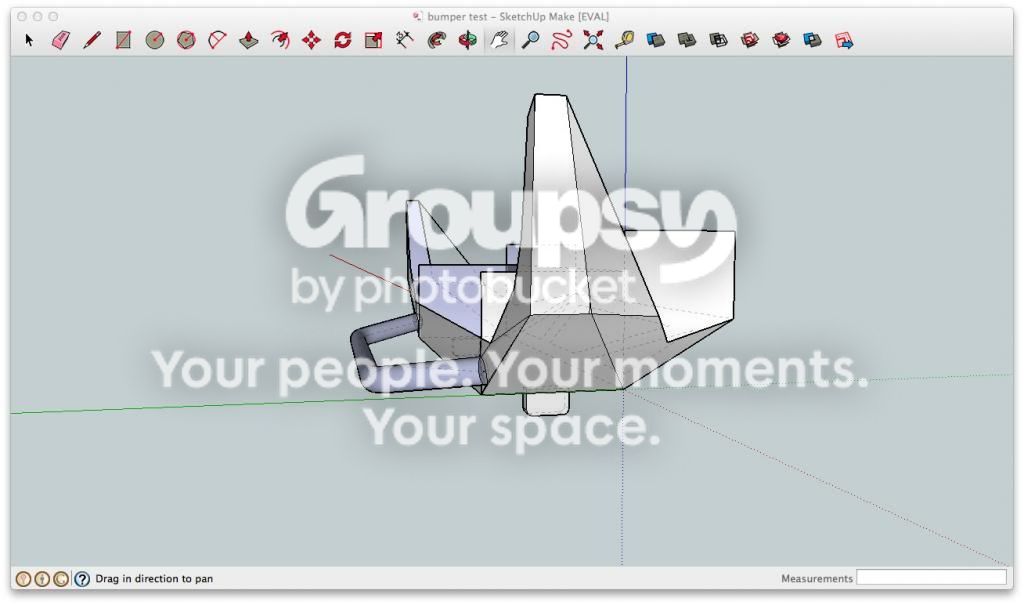The height and width of the screenshot is (604, 1024).
Task: Select the Push/Pull tool
Action: tap(249, 40)
